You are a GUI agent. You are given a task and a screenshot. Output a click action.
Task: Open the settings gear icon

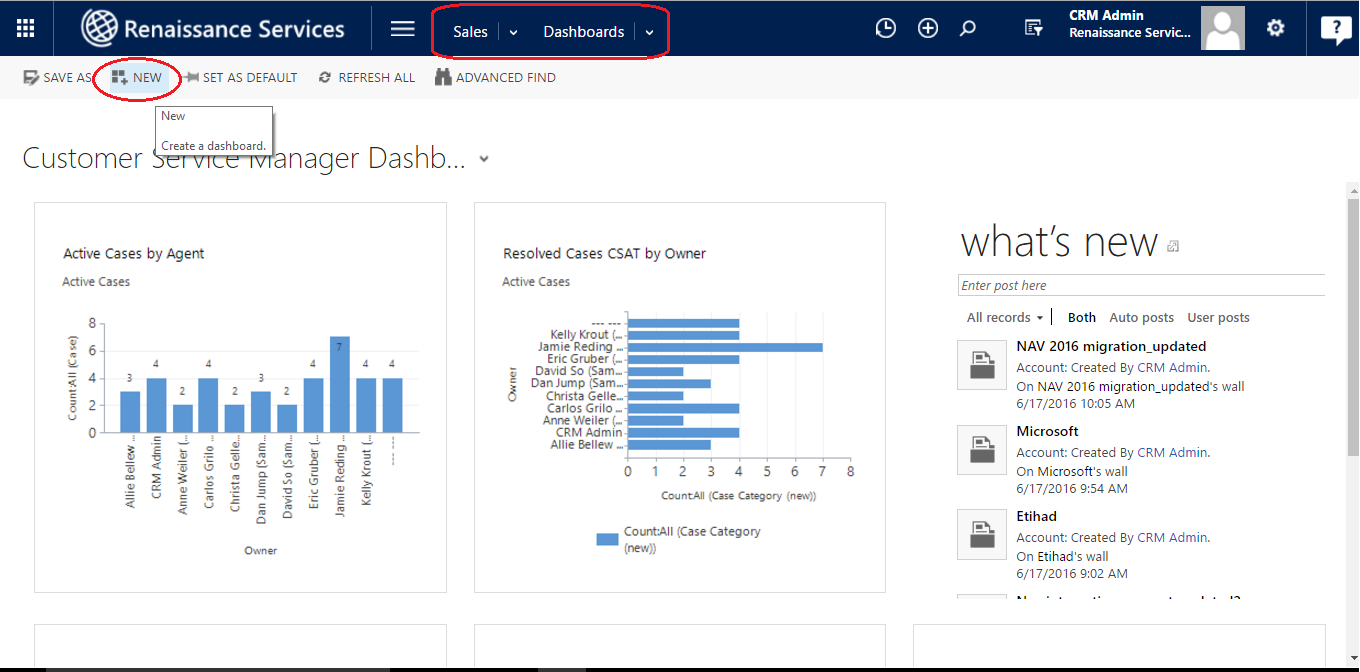1275,28
